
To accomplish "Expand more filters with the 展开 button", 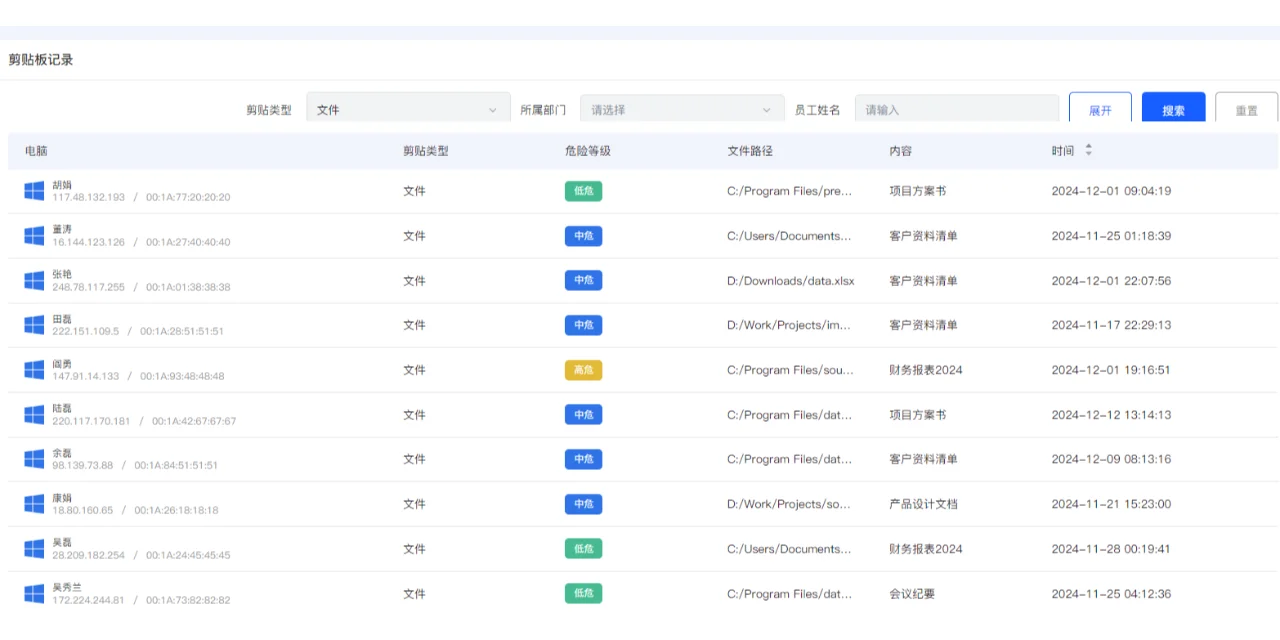I will pyautogui.click(x=1099, y=109).
